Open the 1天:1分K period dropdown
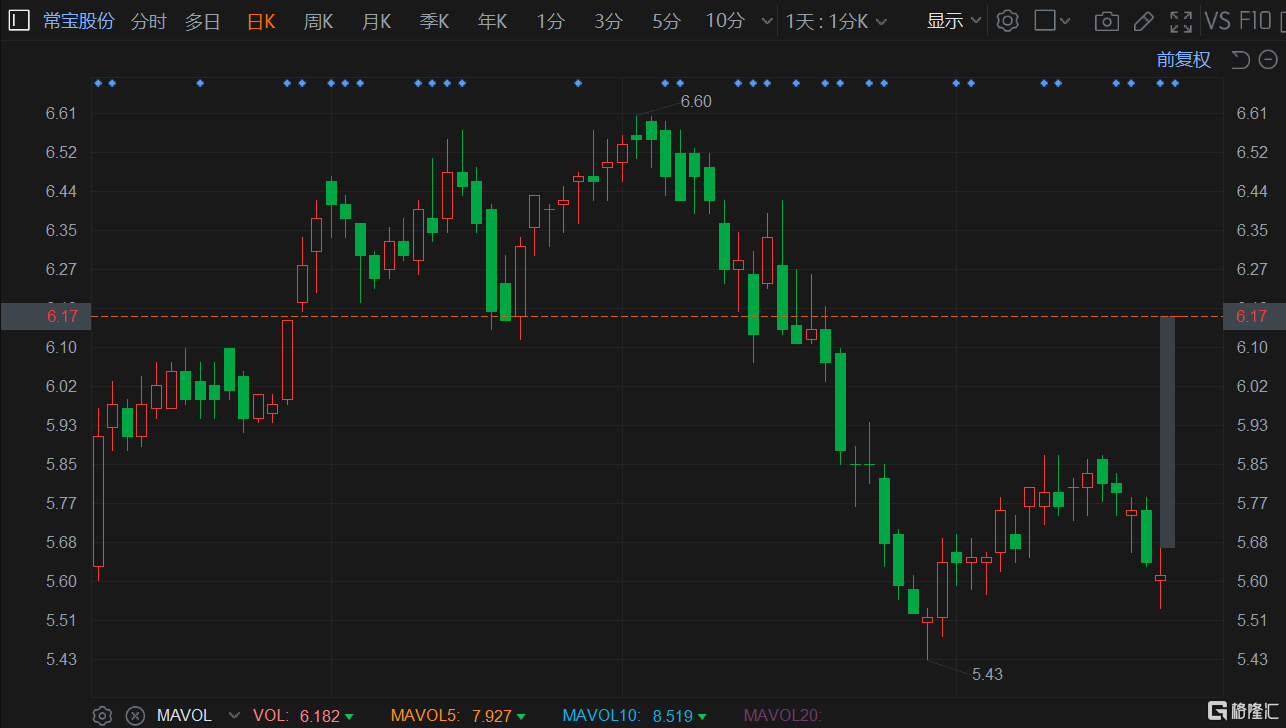Viewport: 1286px width, 728px height. tap(837, 21)
